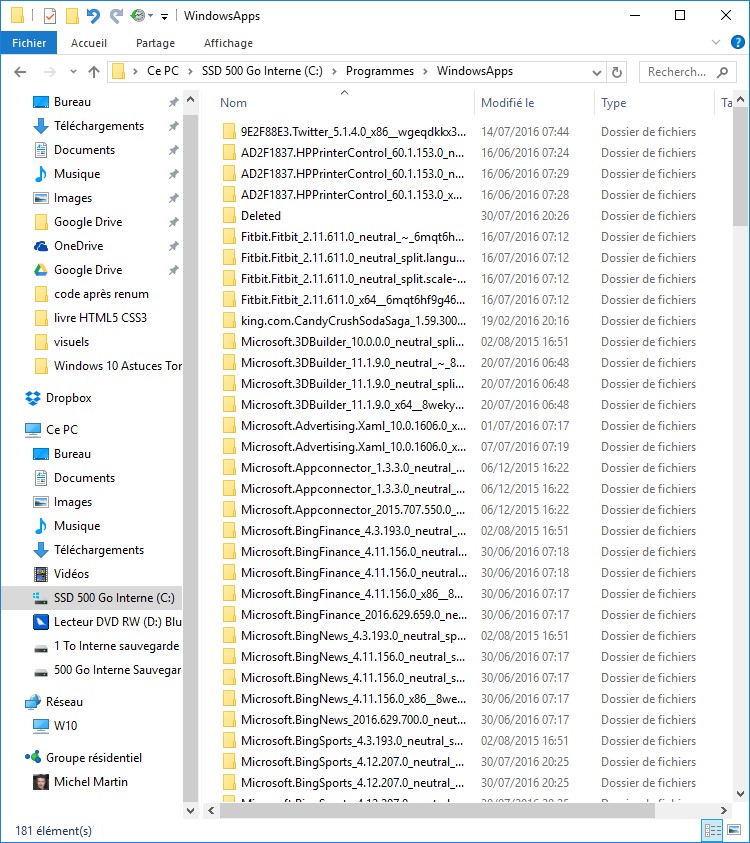
Task: Open the W10 network computer
Action: [65, 726]
